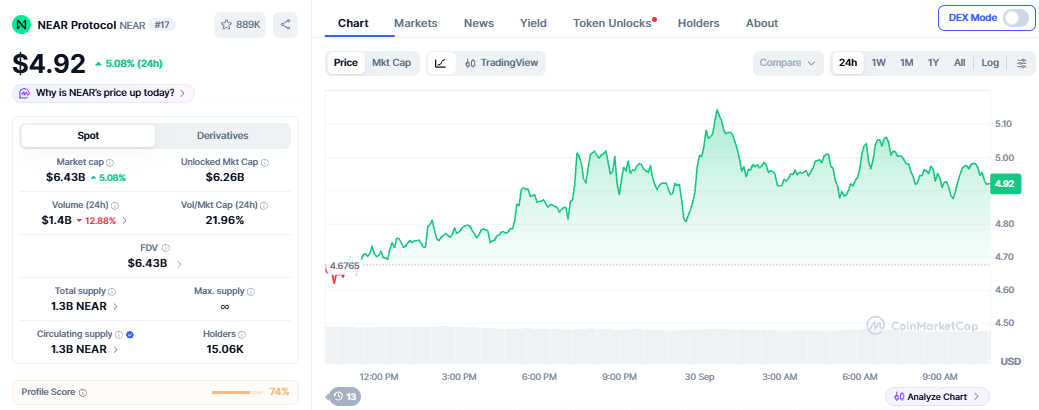Click Profile Score info icon
Screen dimensions: 1039x410
pos(83,392)
